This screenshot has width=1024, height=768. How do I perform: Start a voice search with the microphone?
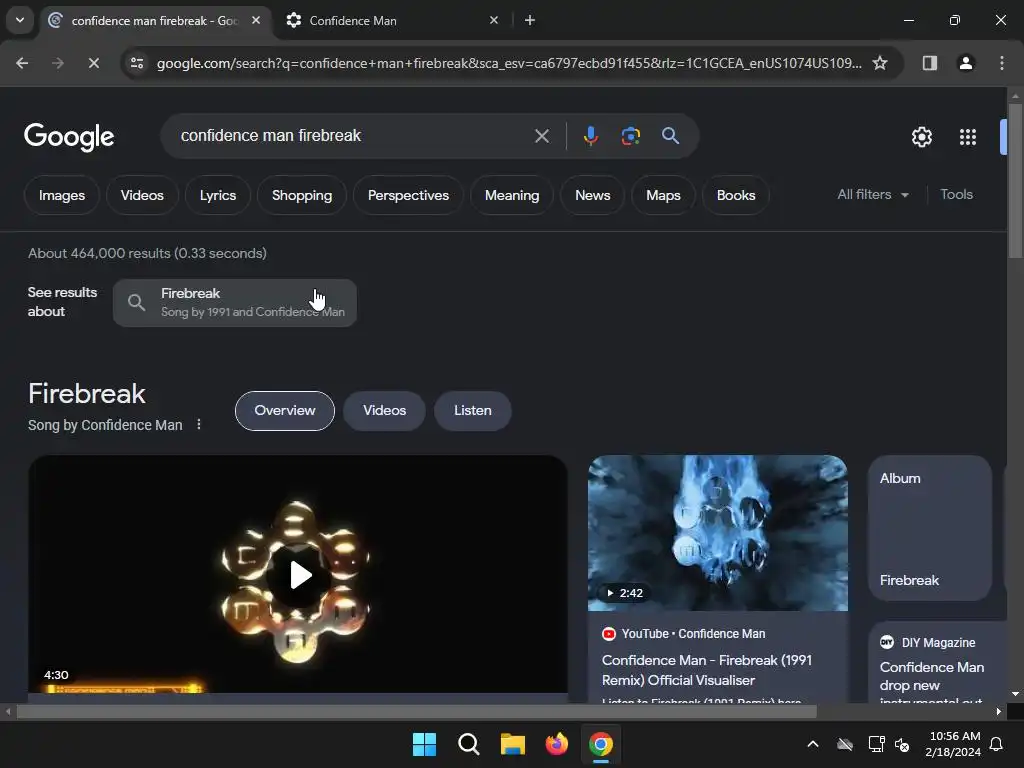[590, 136]
